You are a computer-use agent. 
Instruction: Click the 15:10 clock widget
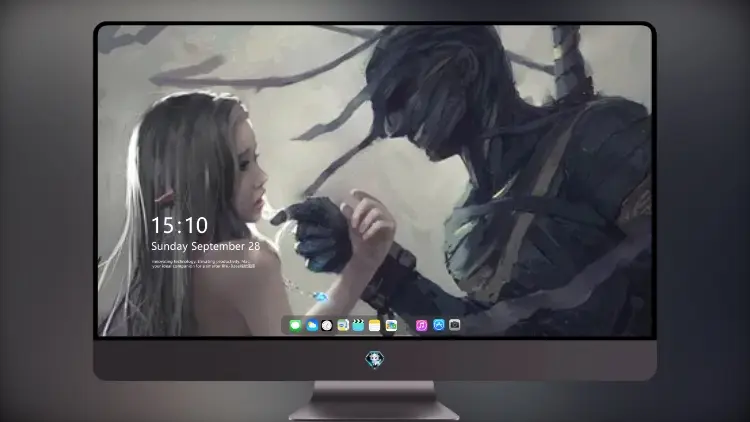point(179,225)
